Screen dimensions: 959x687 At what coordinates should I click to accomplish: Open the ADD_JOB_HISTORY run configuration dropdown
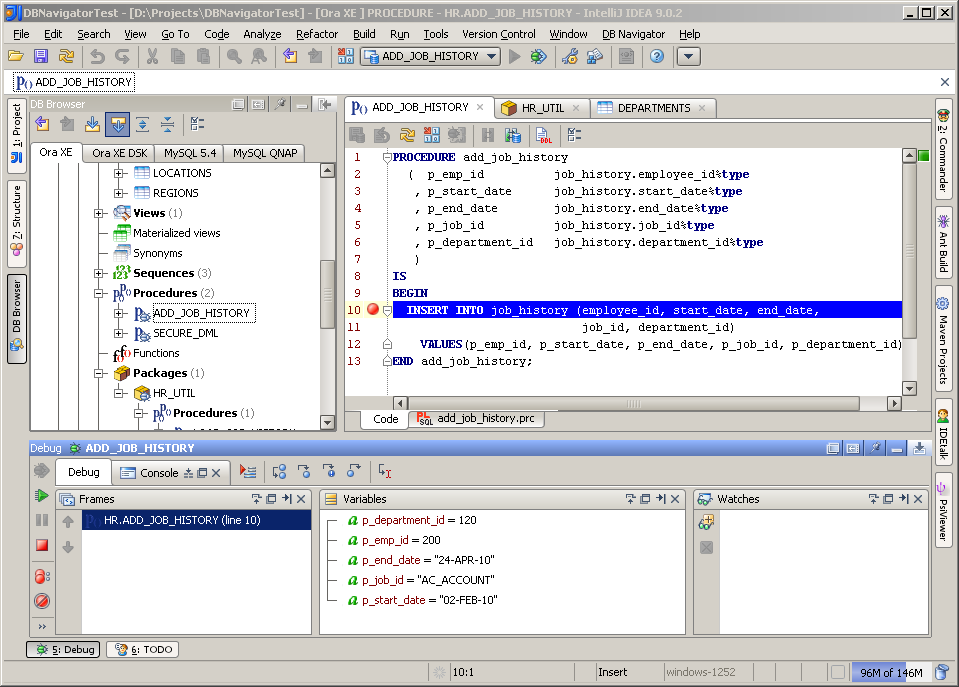click(430, 56)
